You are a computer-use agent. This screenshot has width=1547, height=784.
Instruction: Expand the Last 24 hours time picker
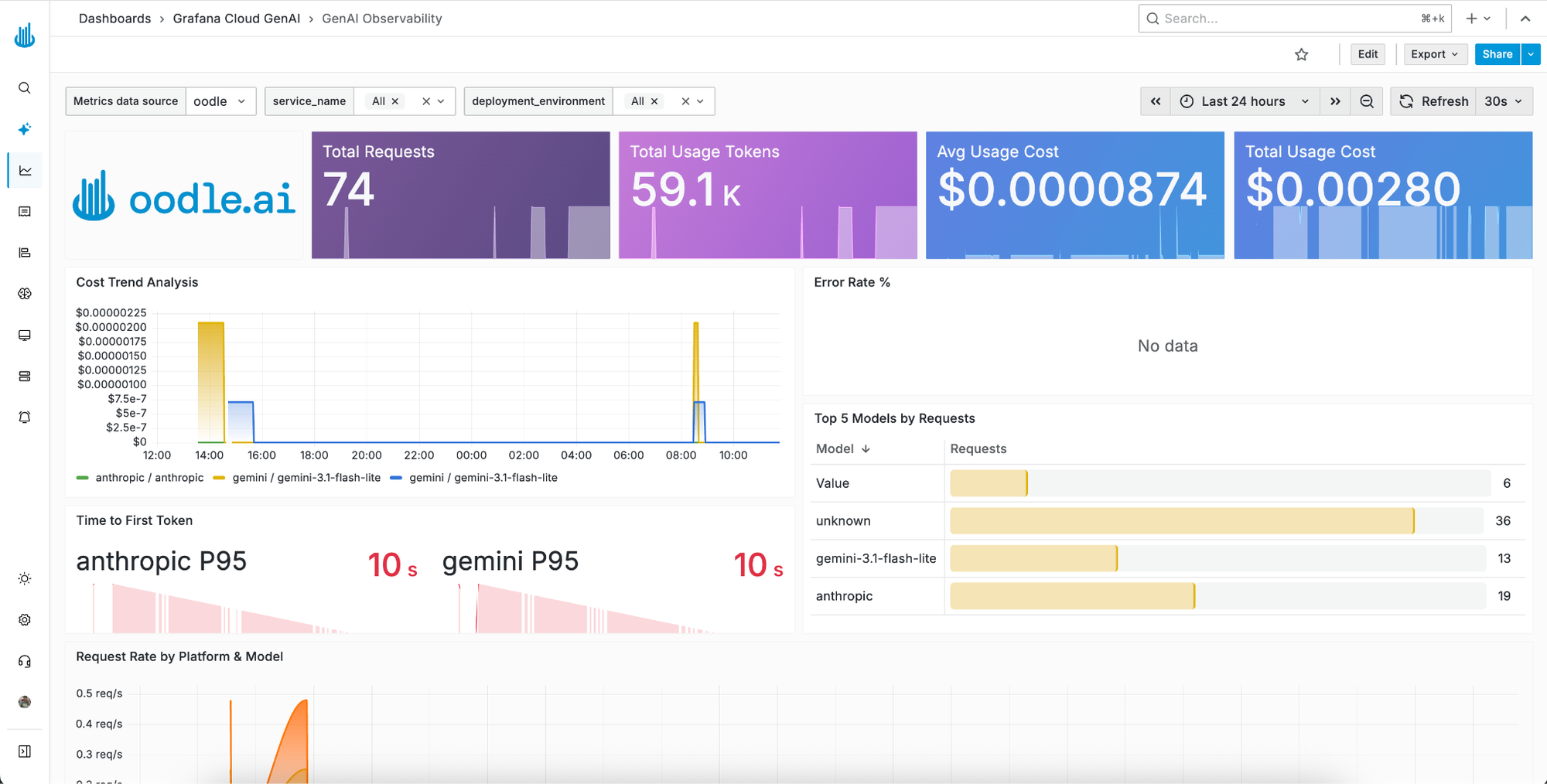point(1244,101)
